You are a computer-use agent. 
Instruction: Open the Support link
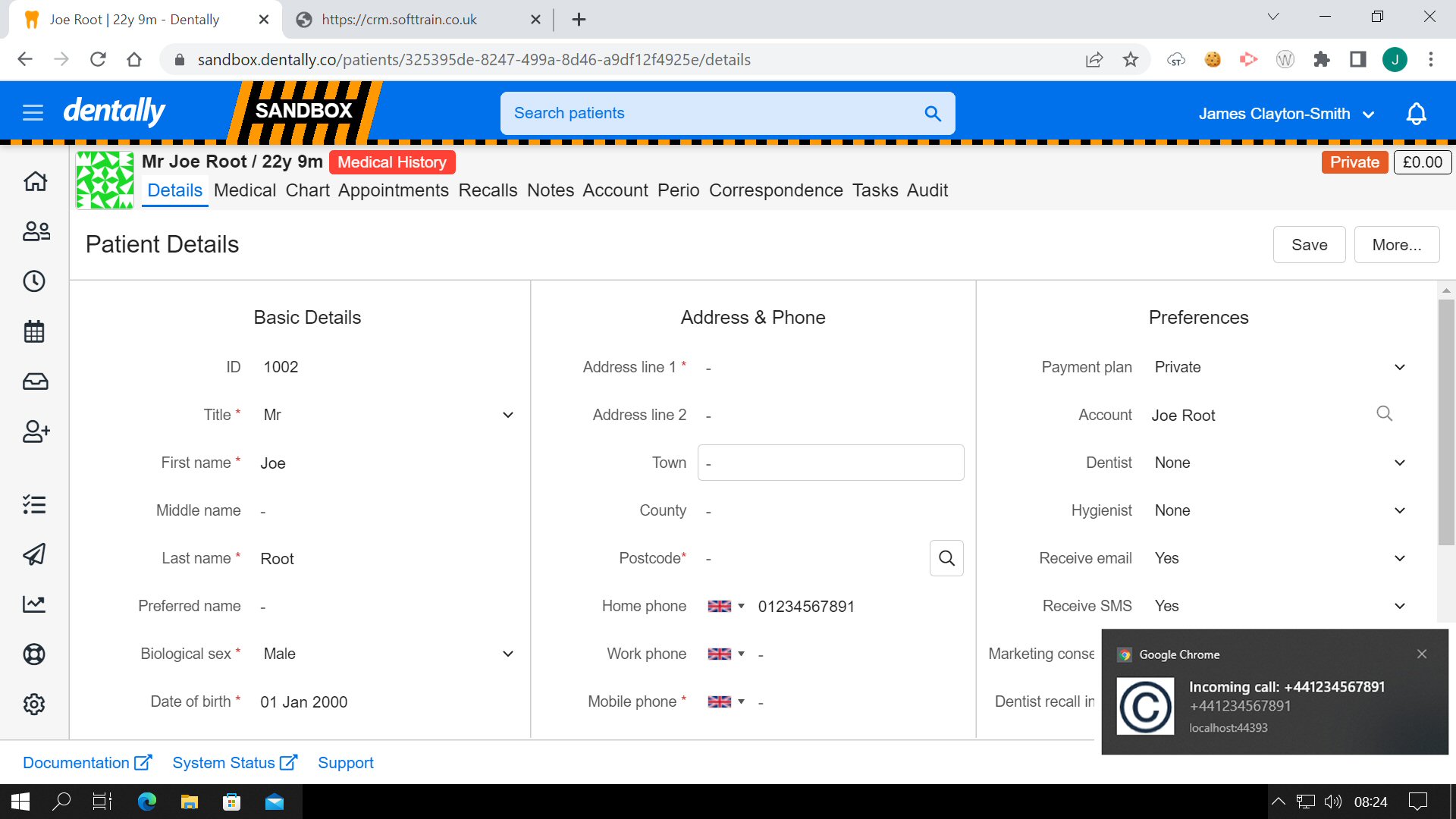tap(345, 763)
